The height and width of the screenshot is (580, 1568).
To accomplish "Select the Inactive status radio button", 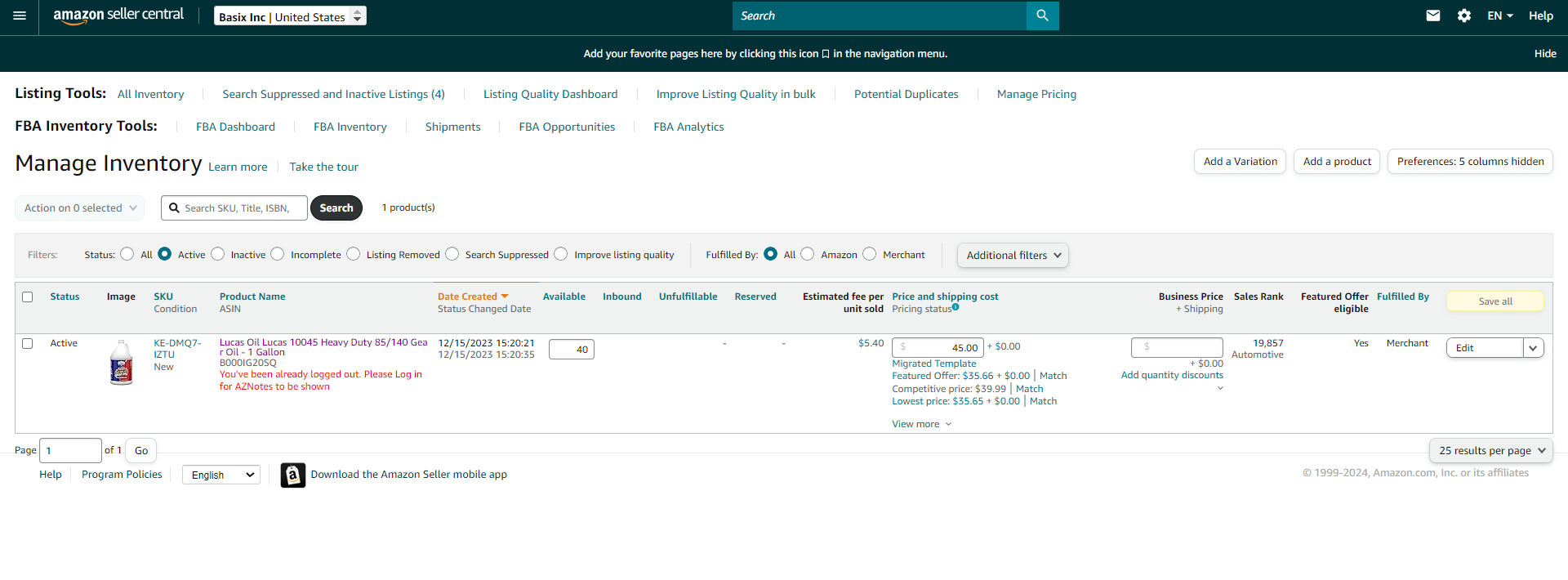I will click(x=217, y=254).
